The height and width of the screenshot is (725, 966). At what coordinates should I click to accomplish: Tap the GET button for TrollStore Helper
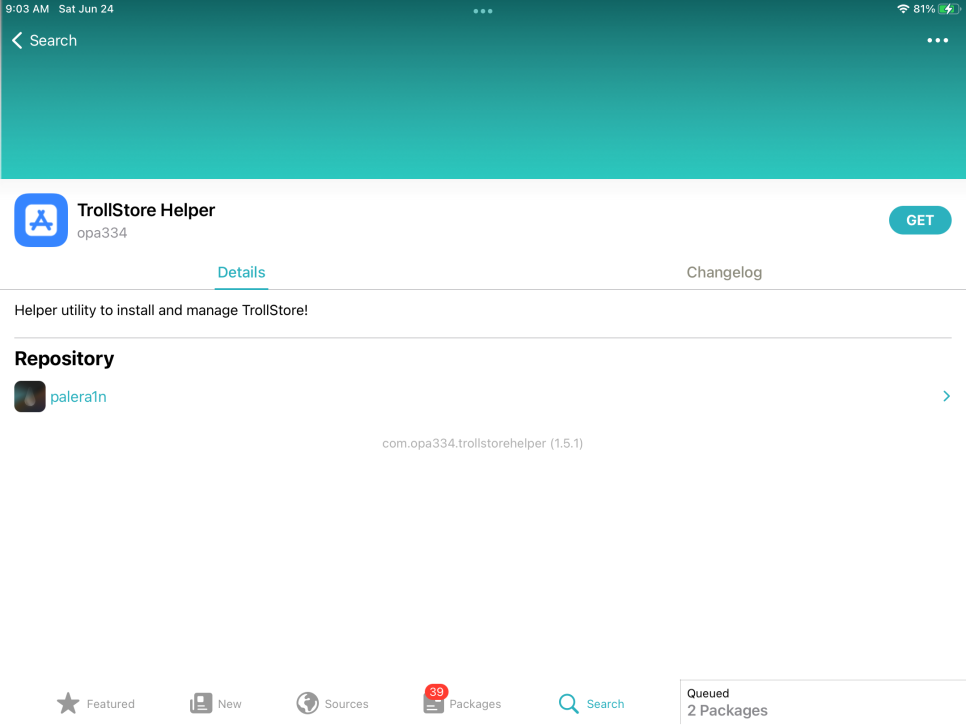point(919,220)
